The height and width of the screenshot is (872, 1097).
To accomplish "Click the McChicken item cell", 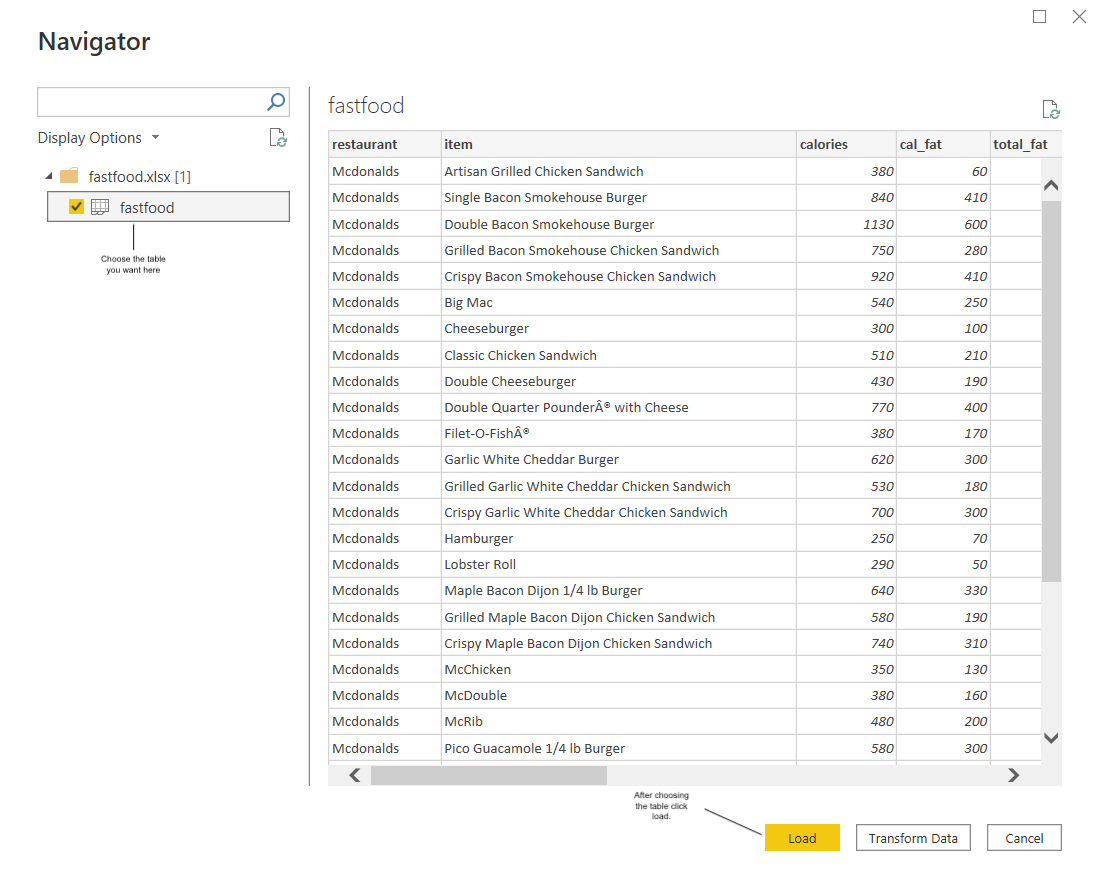I will [618, 669].
